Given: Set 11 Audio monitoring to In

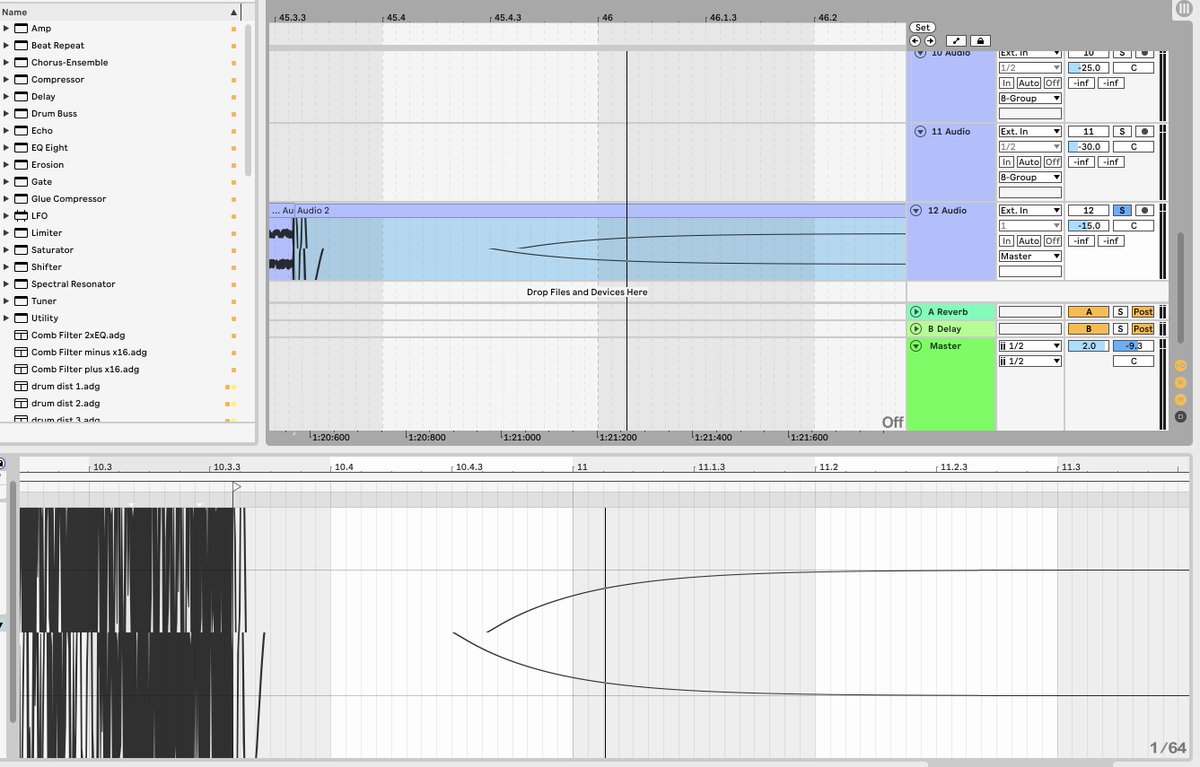Looking at the screenshot, I should coord(1006,162).
